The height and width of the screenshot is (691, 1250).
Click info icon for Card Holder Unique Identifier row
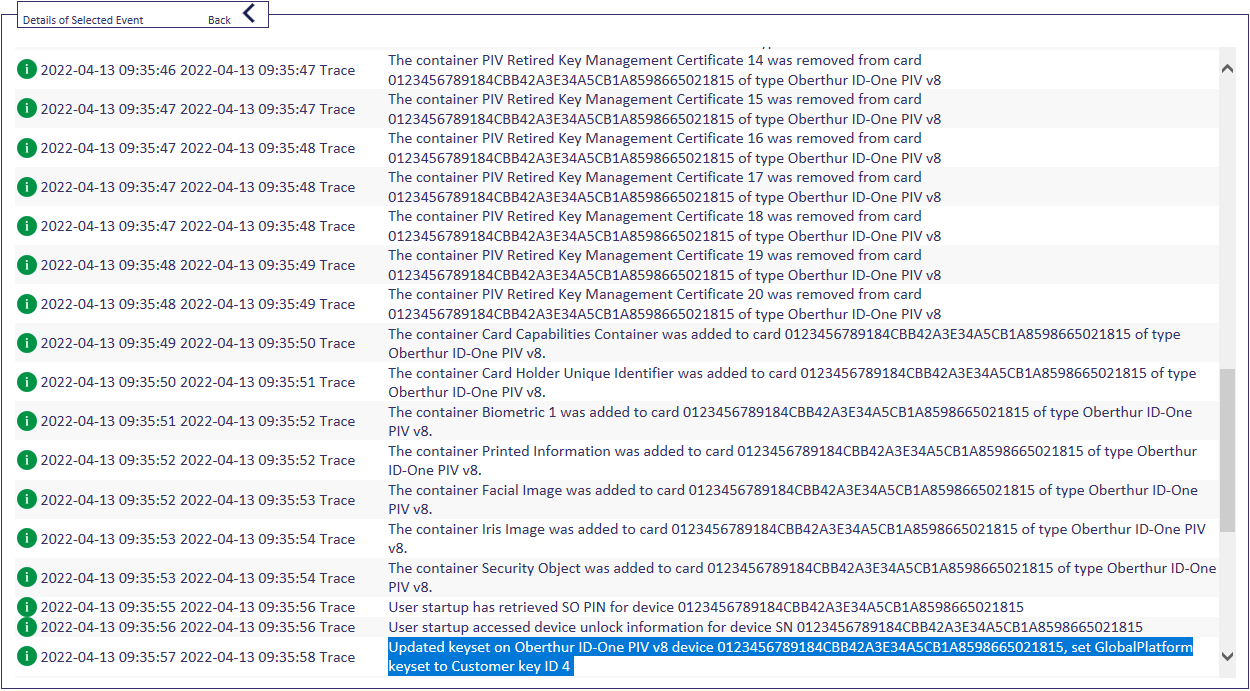(27, 382)
